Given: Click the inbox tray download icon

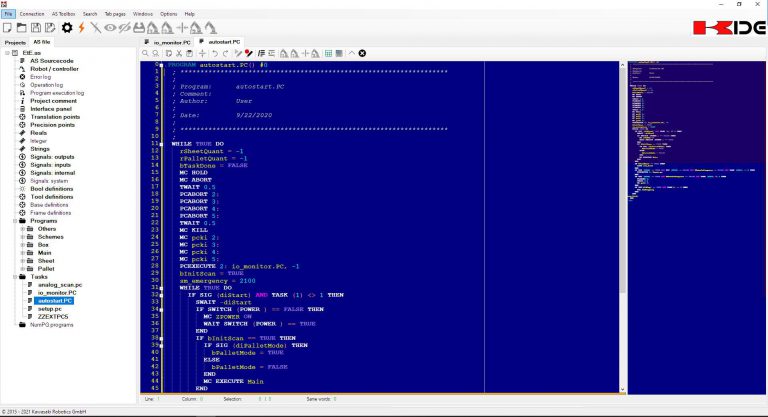Looking at the screenshot, I should [139, 28].
